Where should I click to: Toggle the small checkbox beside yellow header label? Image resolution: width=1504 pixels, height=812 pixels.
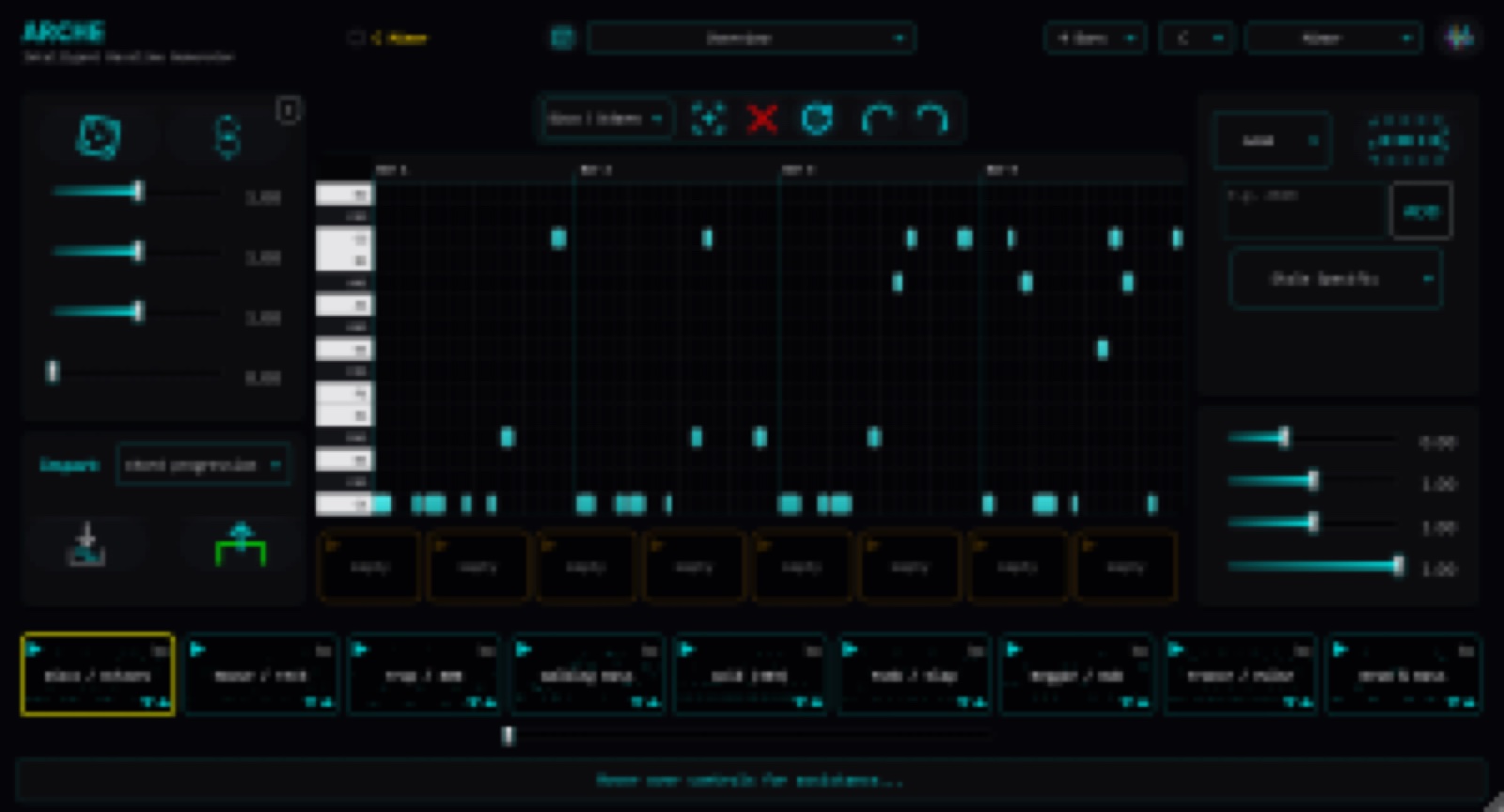(355, 39)
